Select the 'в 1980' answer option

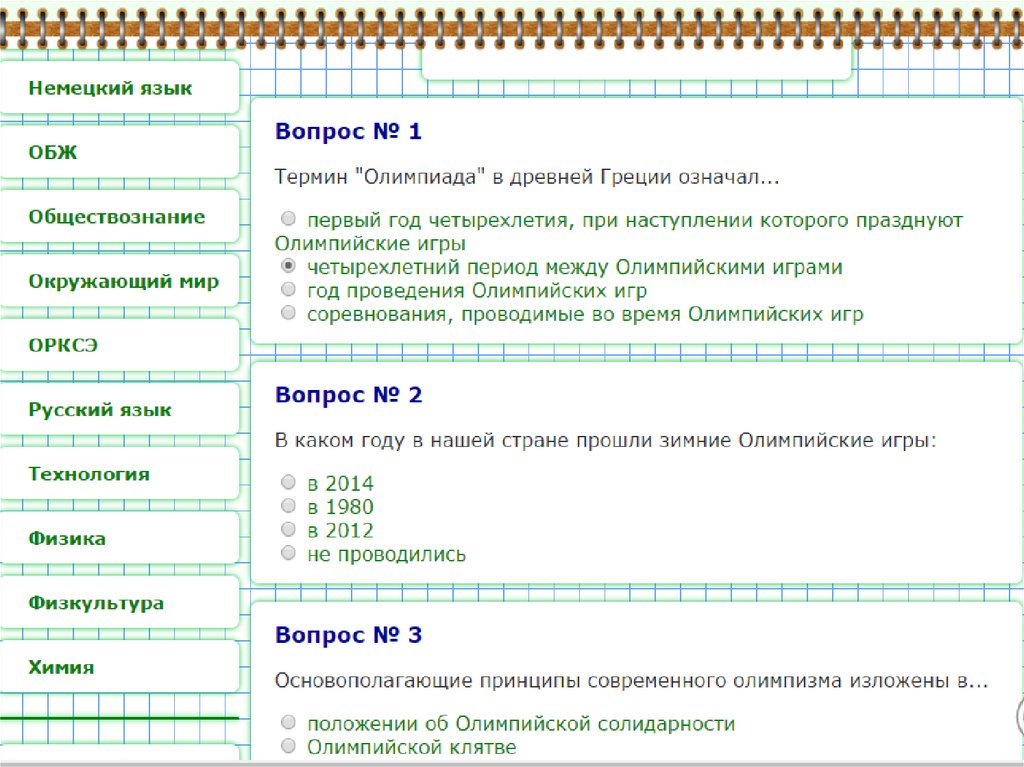tap(289, 506)
